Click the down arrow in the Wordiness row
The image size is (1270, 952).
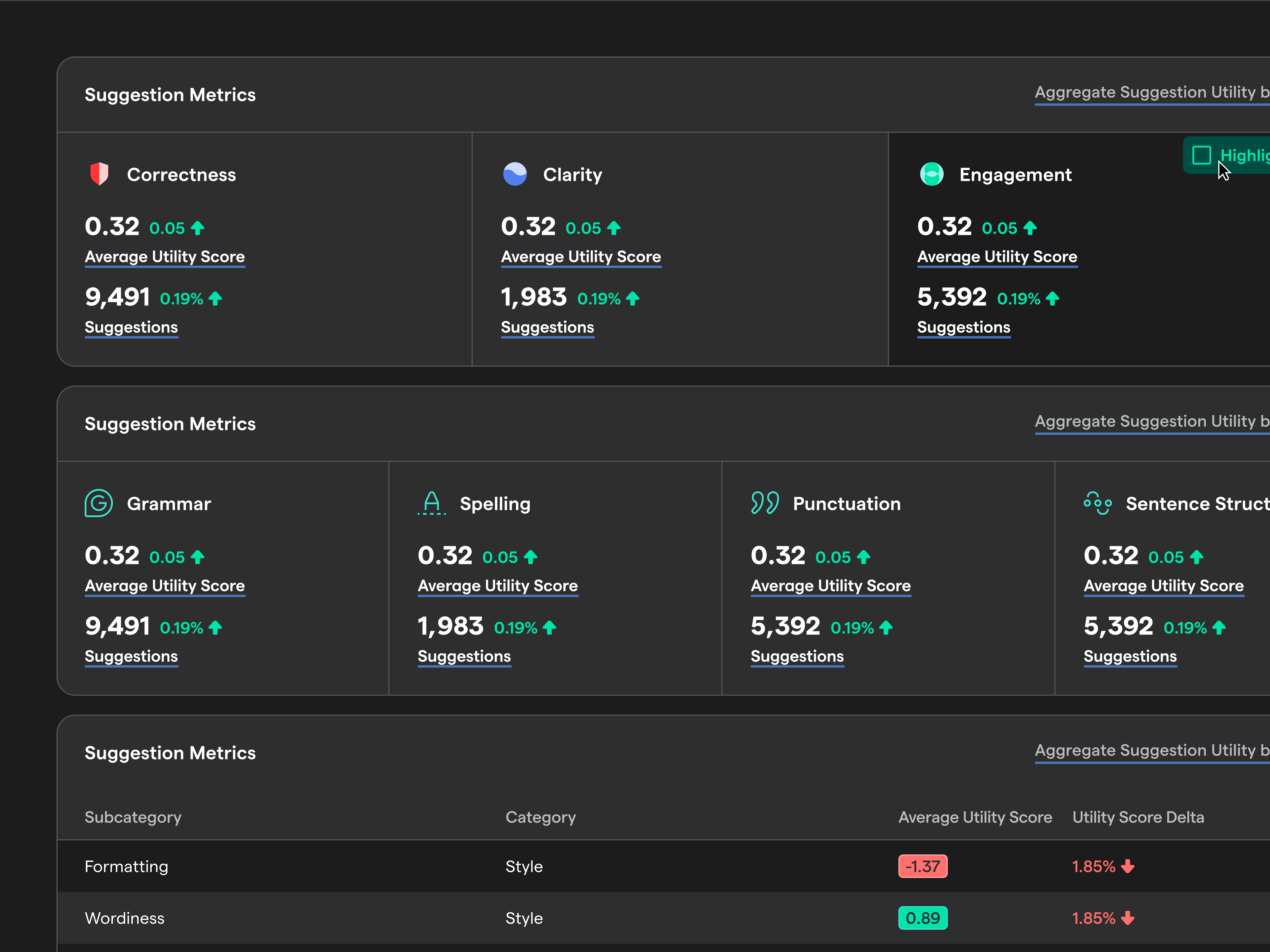tap(1128, 918)
